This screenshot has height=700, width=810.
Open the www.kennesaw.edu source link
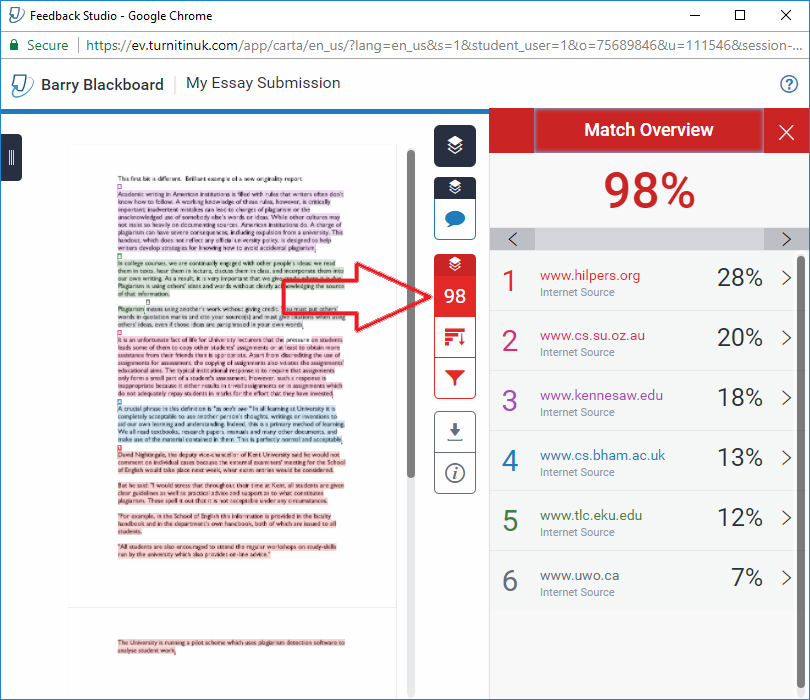[600, 394]
